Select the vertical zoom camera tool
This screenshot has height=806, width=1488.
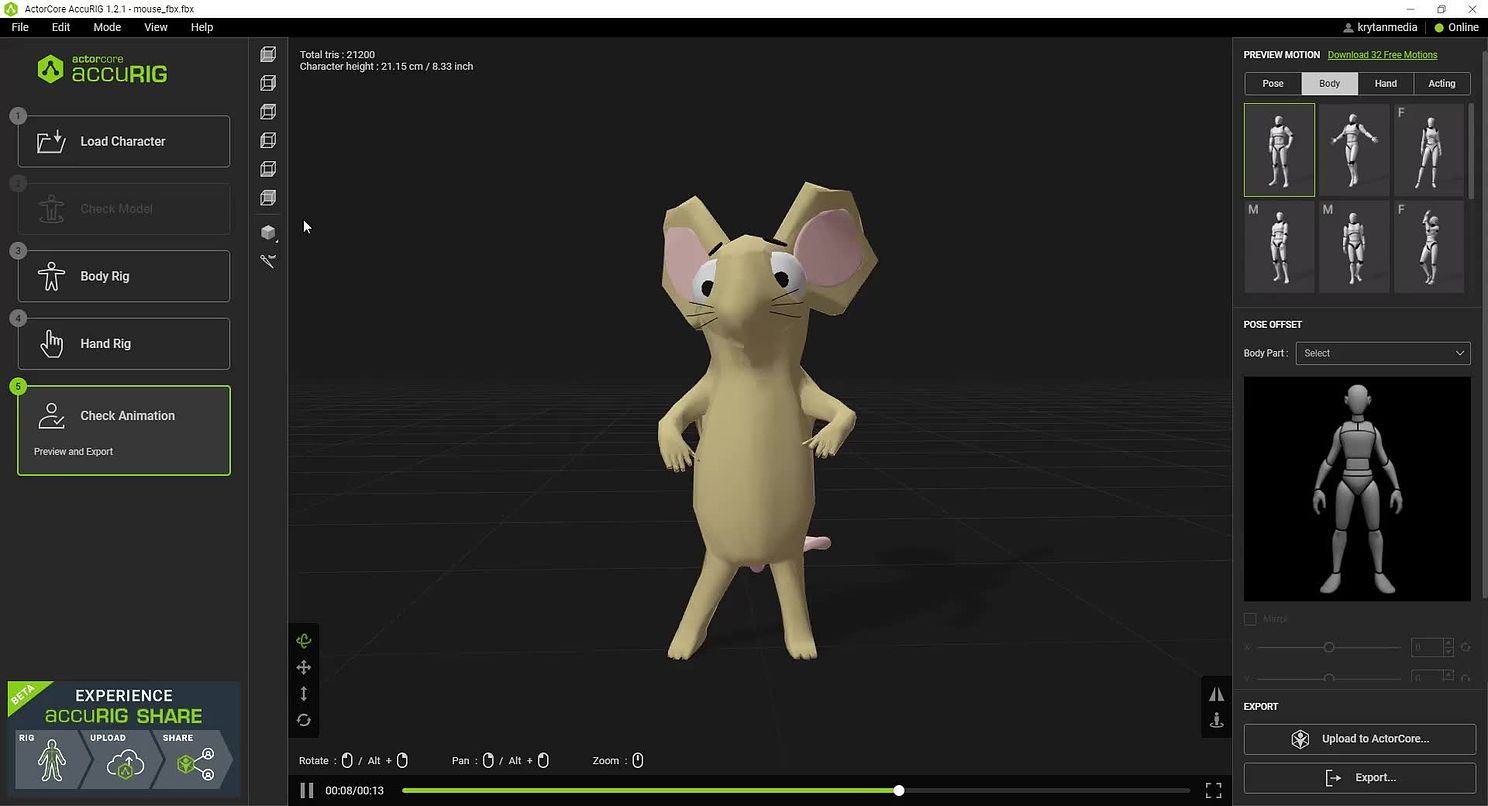pyautogui.click(x=304, y=693)
